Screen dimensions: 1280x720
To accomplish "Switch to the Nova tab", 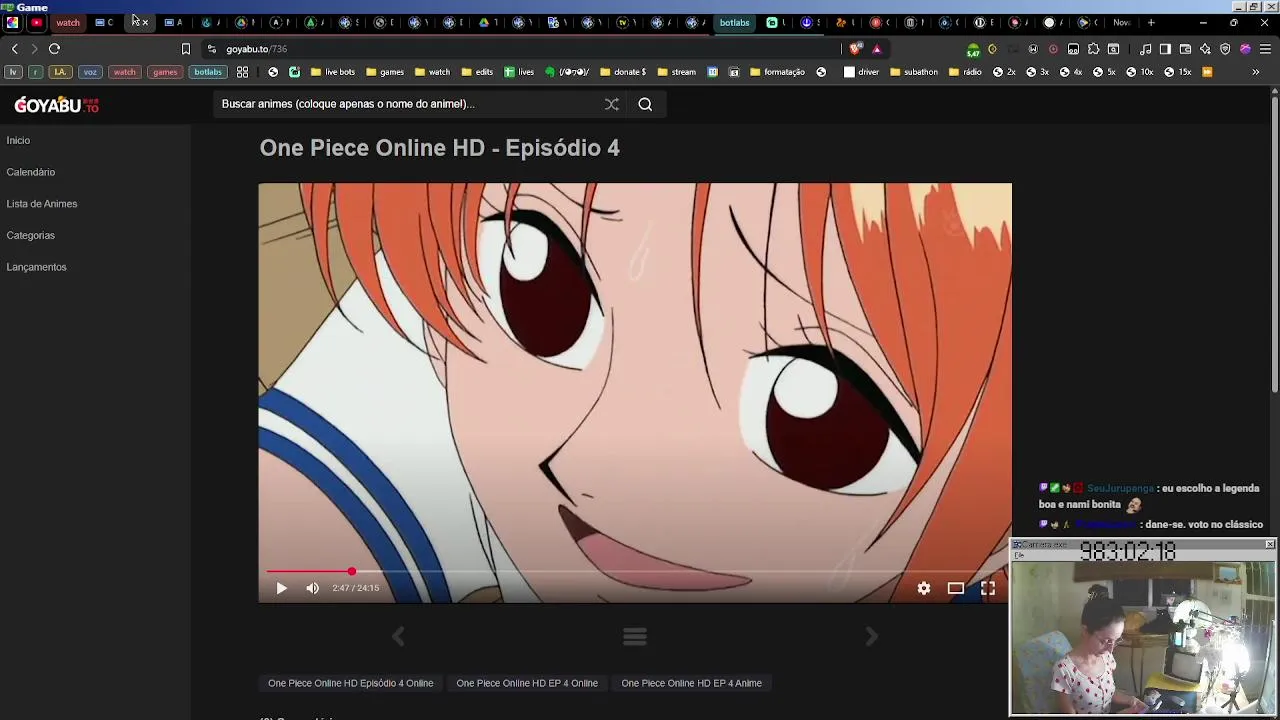I will coord(1121,22).
